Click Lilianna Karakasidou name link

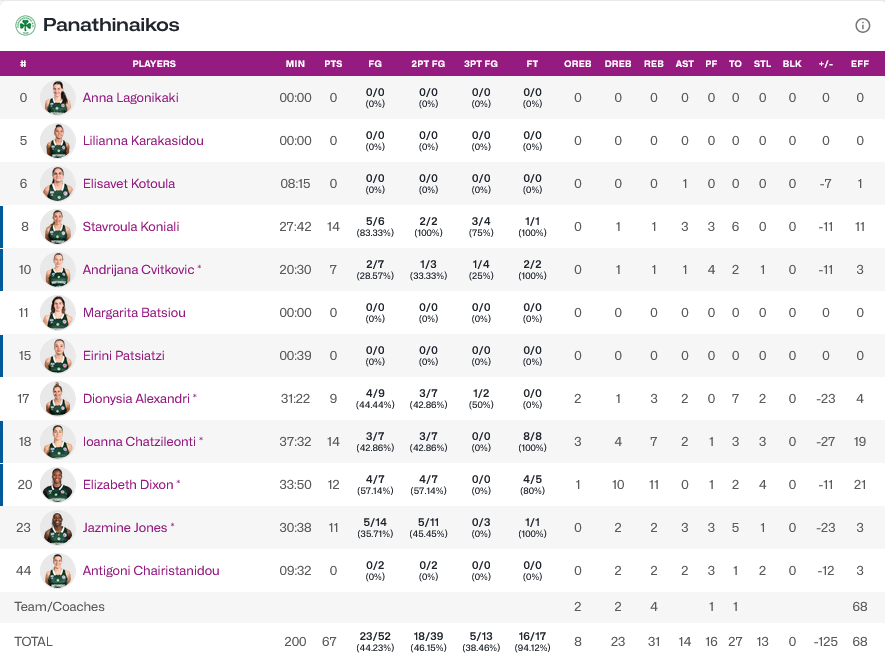143,141
